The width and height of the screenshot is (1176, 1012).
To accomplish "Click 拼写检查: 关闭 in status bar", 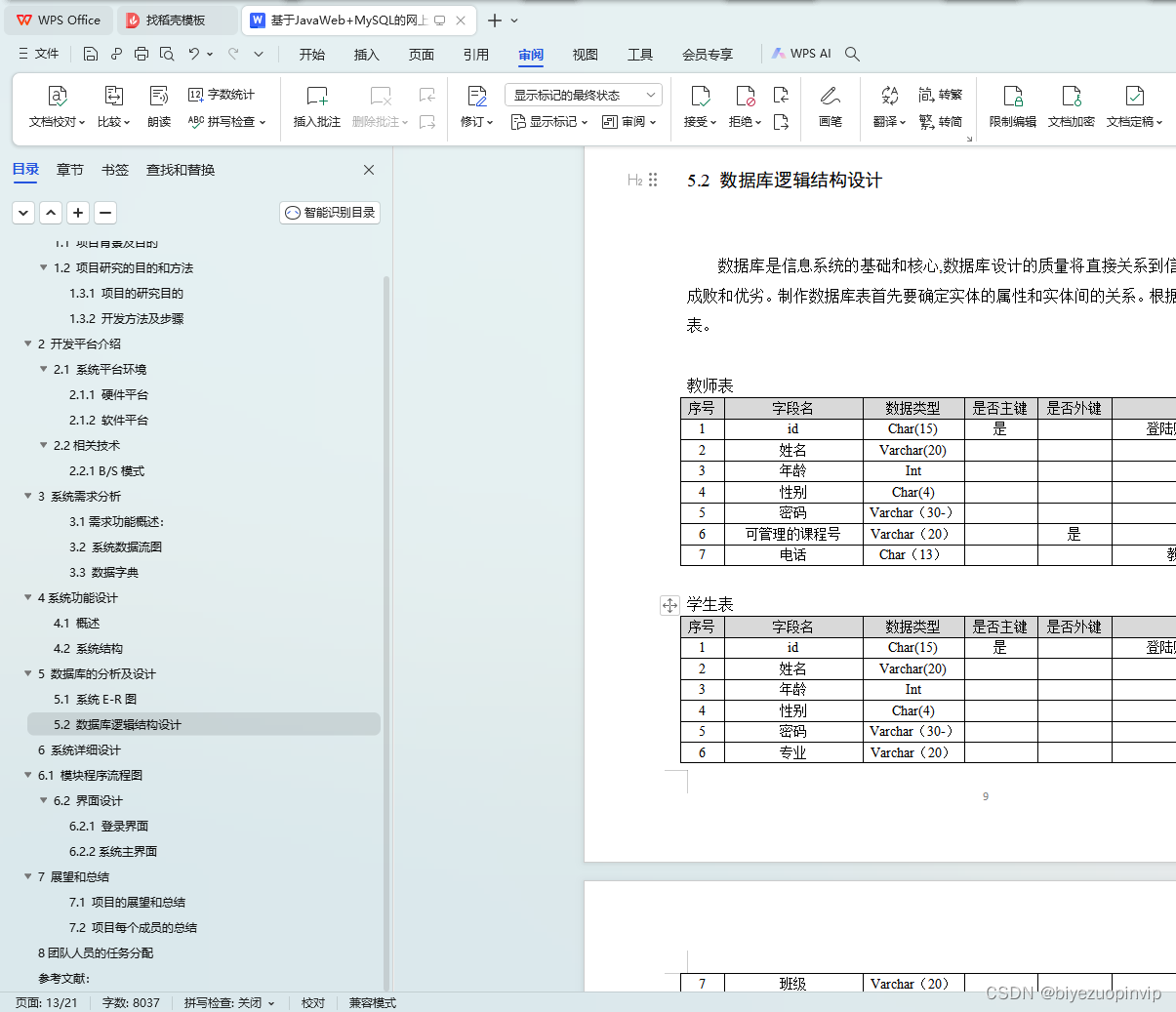I will [229, 1002].
